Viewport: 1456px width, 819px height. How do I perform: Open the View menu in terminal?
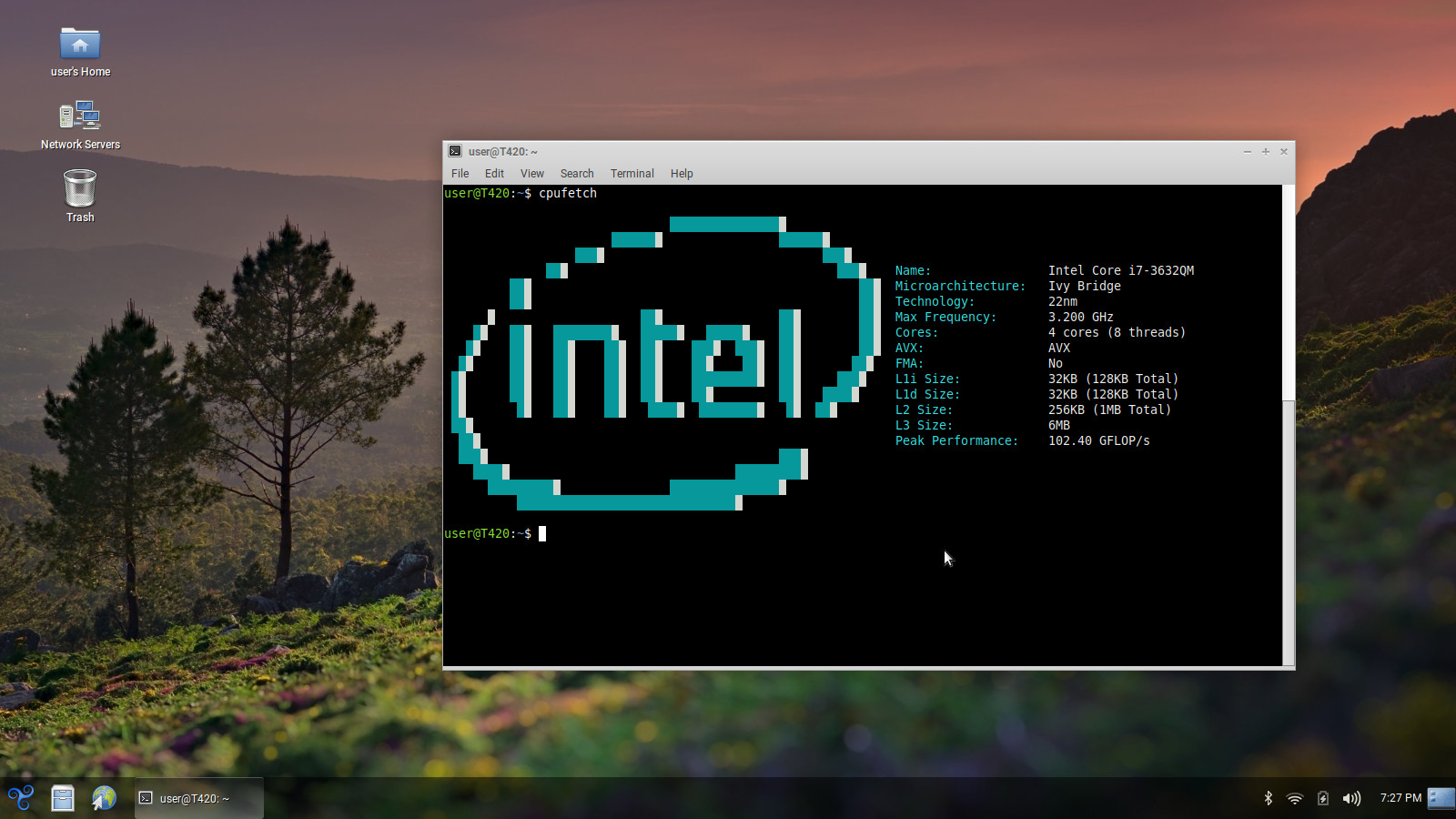[532, 173]
